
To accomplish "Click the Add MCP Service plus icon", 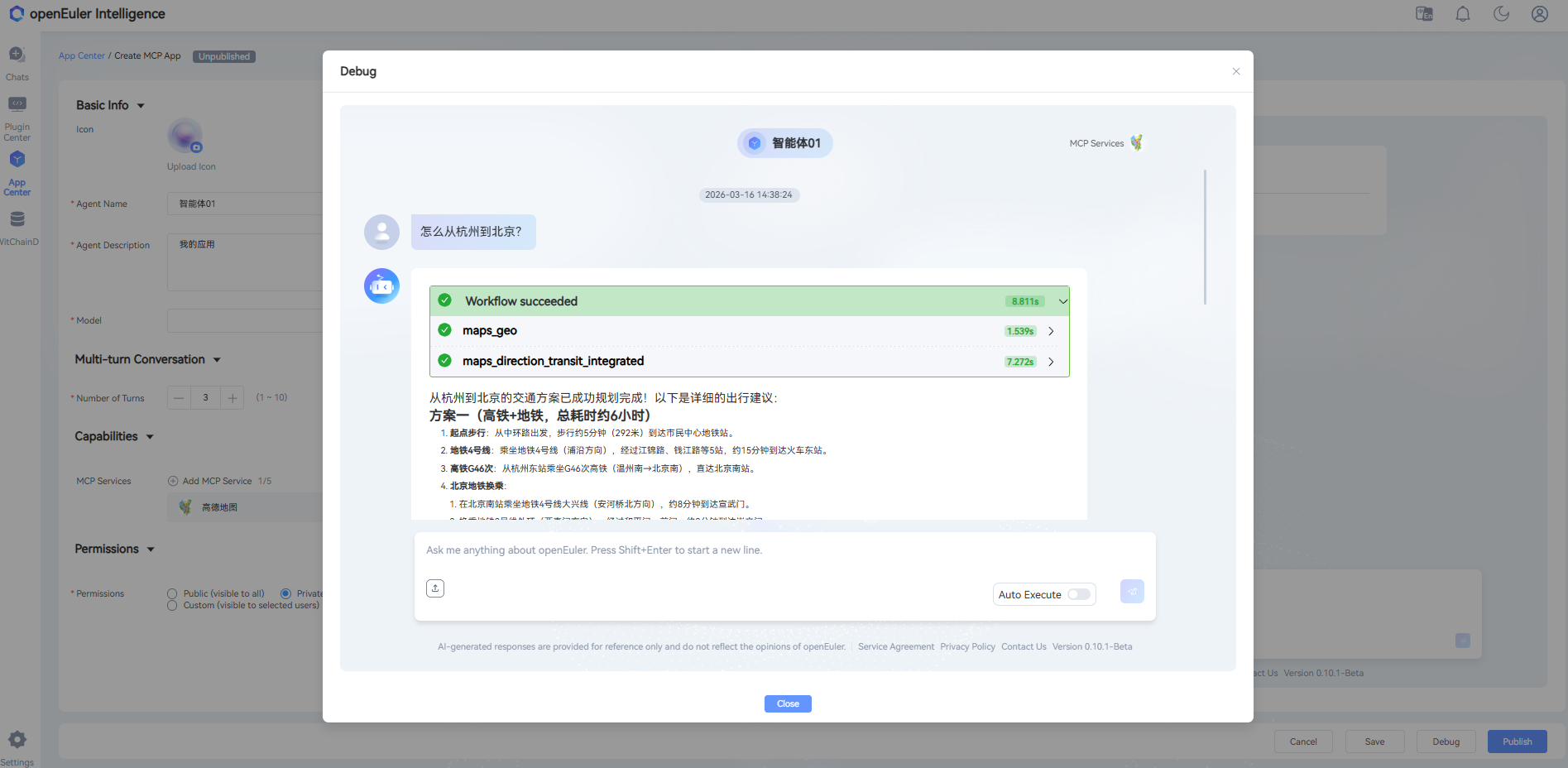I will pos(173,481).
